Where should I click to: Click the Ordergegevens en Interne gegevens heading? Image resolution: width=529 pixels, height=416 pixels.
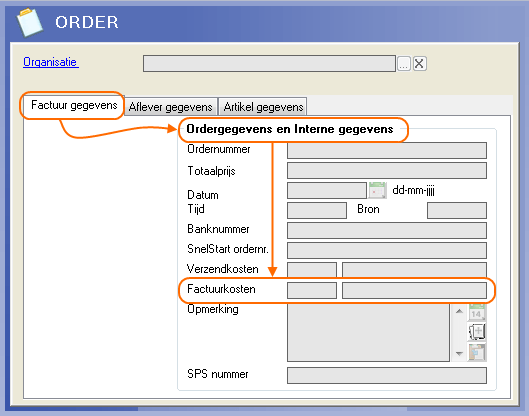(289, 129)
